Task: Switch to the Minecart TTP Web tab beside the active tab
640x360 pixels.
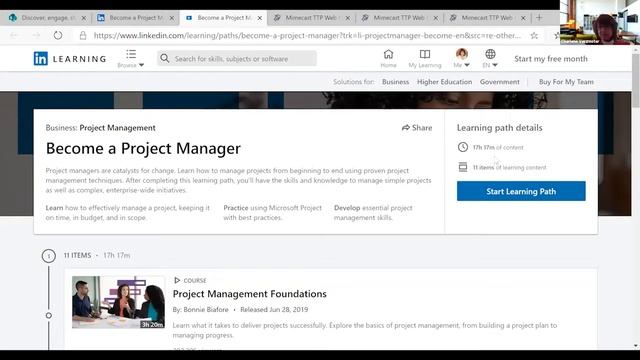Action: tap(311, 18)
